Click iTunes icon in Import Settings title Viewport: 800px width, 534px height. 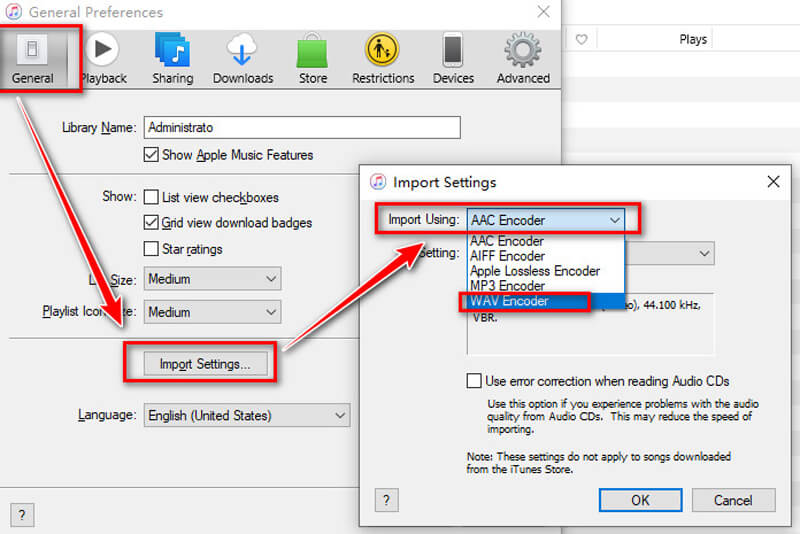(x=378, y=182)
